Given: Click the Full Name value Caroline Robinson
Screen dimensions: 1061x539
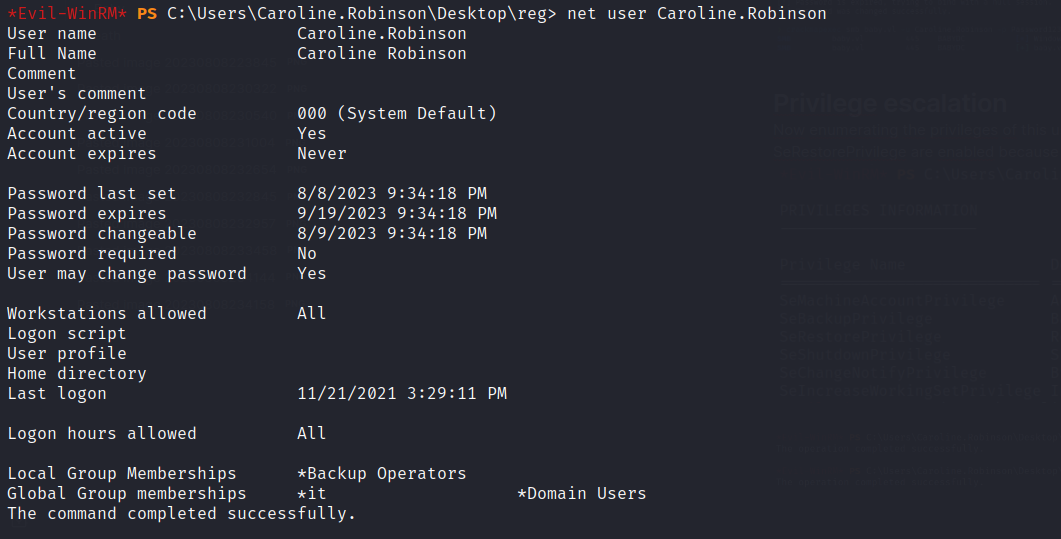Looking at the screenshot, I should point(381,54).
